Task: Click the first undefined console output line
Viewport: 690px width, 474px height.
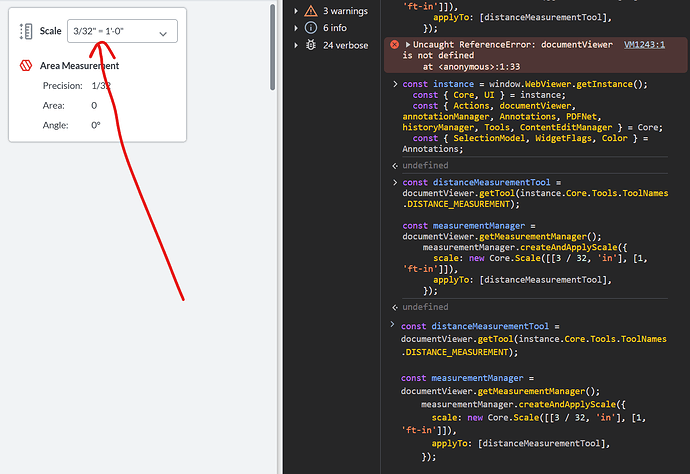Action: click(x=425, y=165)
